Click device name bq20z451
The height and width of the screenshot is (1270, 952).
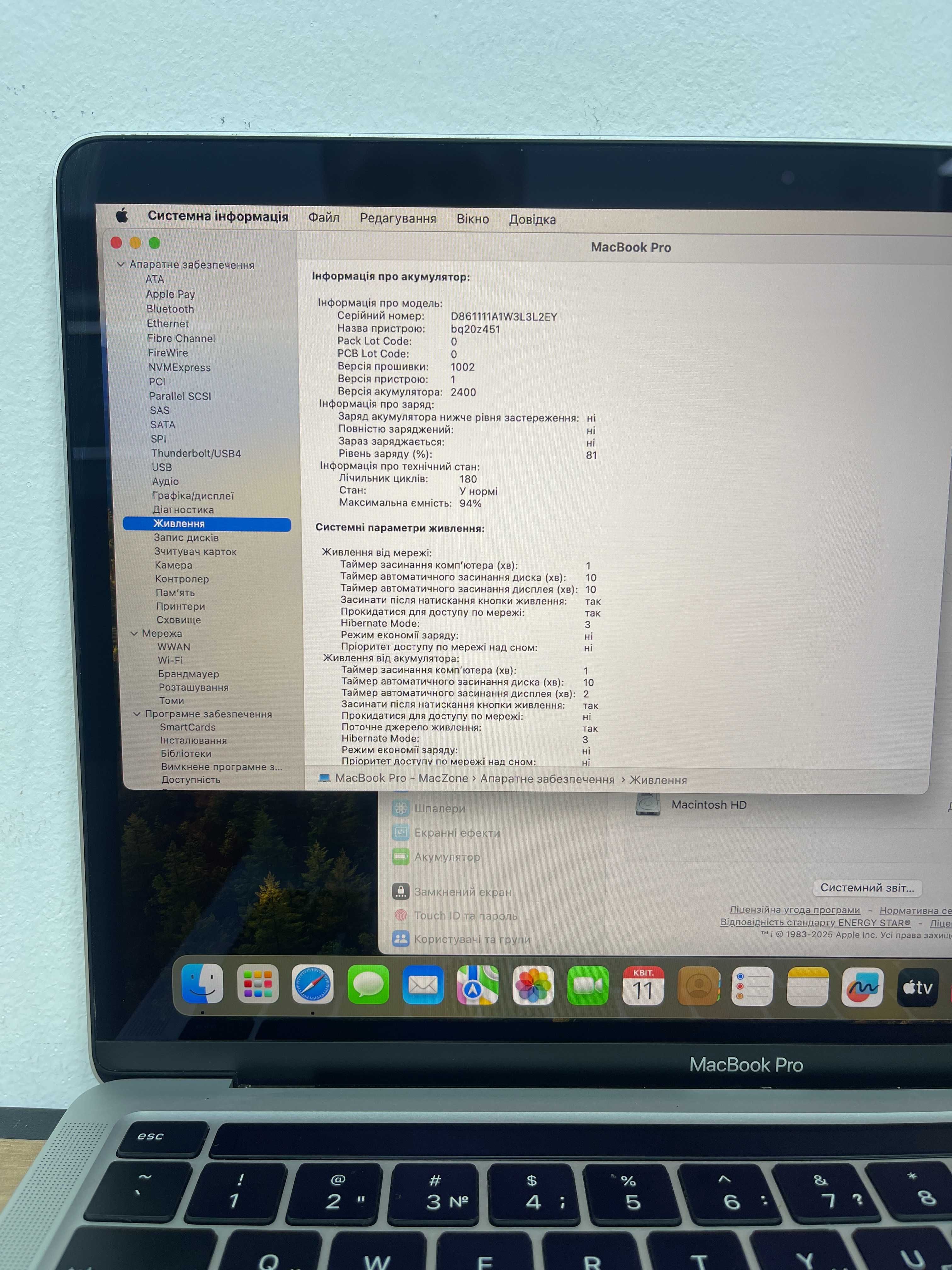475,329
